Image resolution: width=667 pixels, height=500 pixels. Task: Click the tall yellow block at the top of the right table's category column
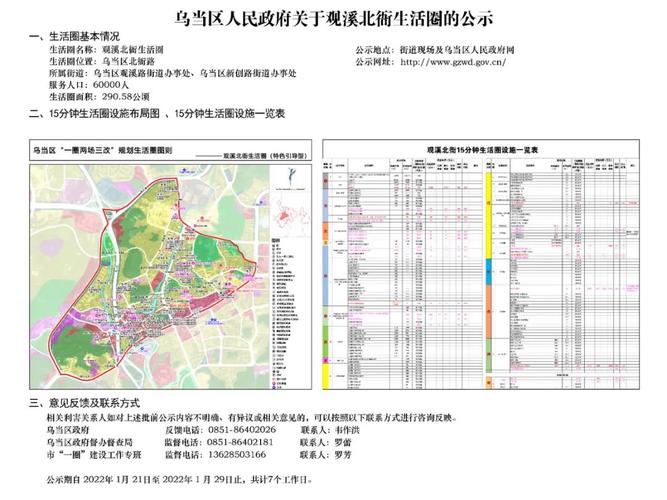[x=489, y=215]
